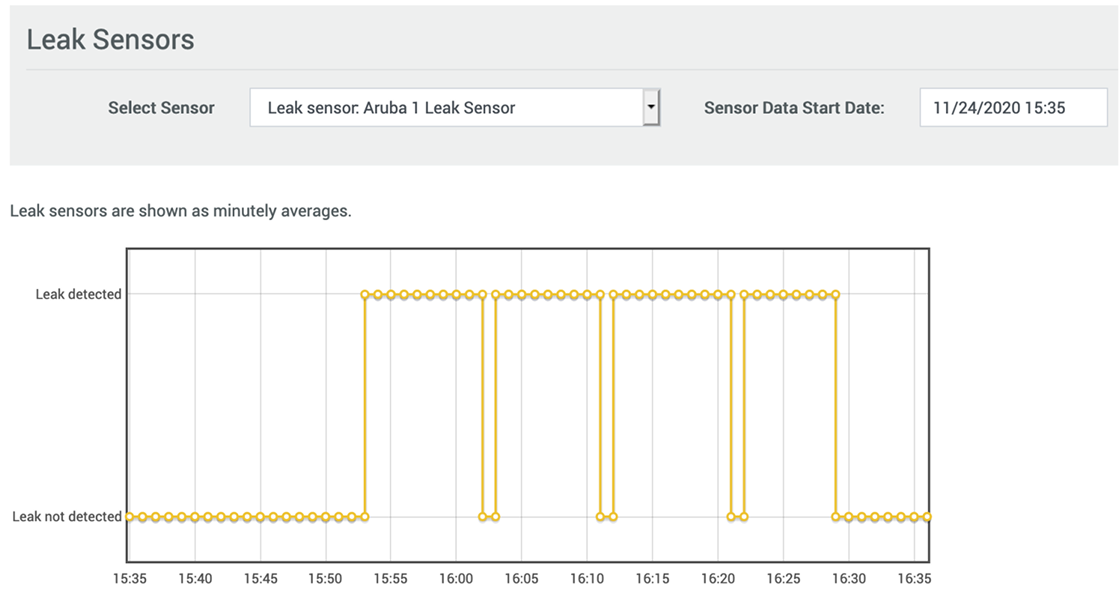
Task: Click 'Leak not detected' point at 16:02
Action: [x=483, y=517]
